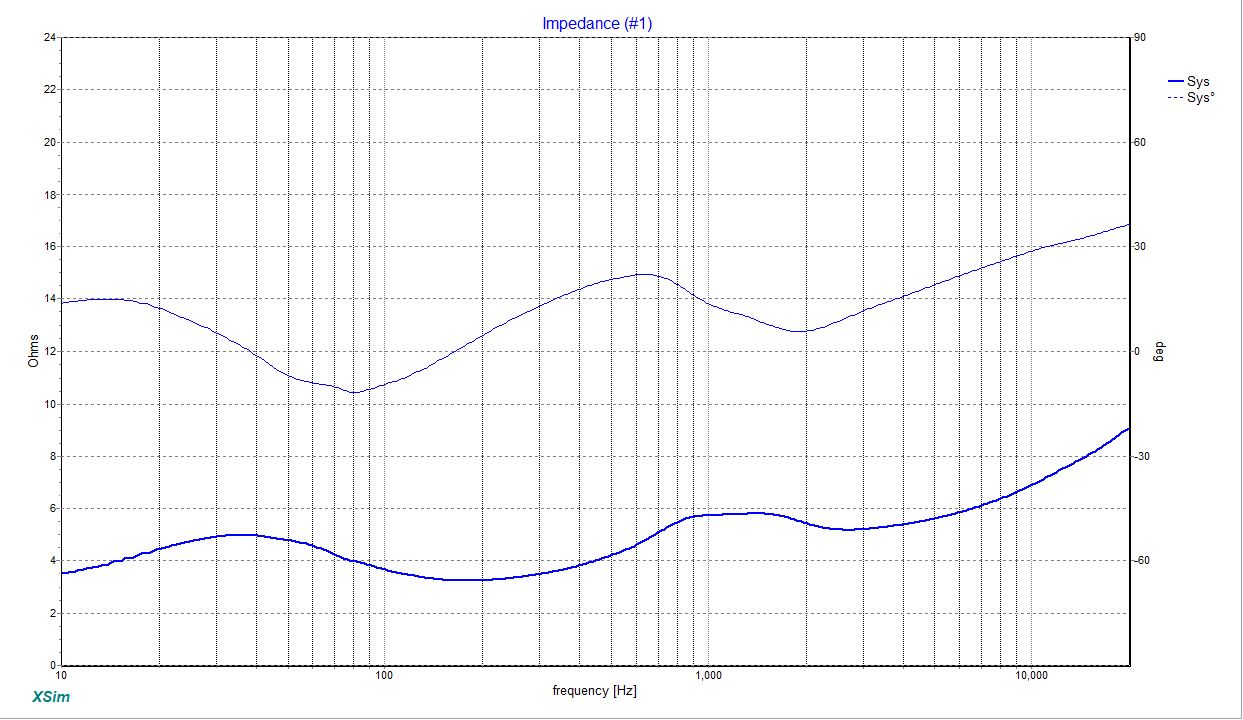Click the 10 frequency axis tick label
The image size is (1243, 720).
62,677
